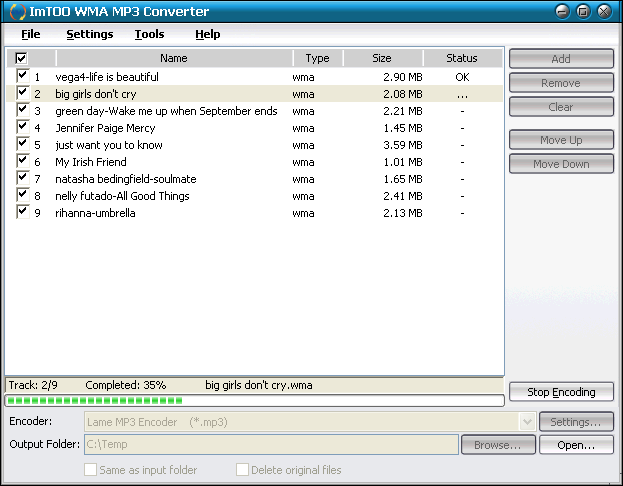
Task: Click 'Completed: 35%' status text
Action: [126, 385]
